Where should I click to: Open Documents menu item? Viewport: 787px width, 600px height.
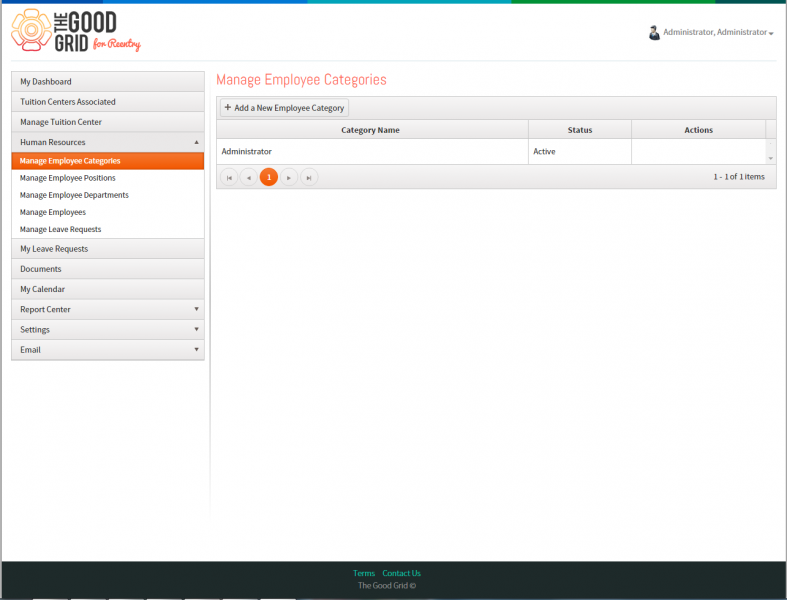pyautogui.click(x=107, y=269)
